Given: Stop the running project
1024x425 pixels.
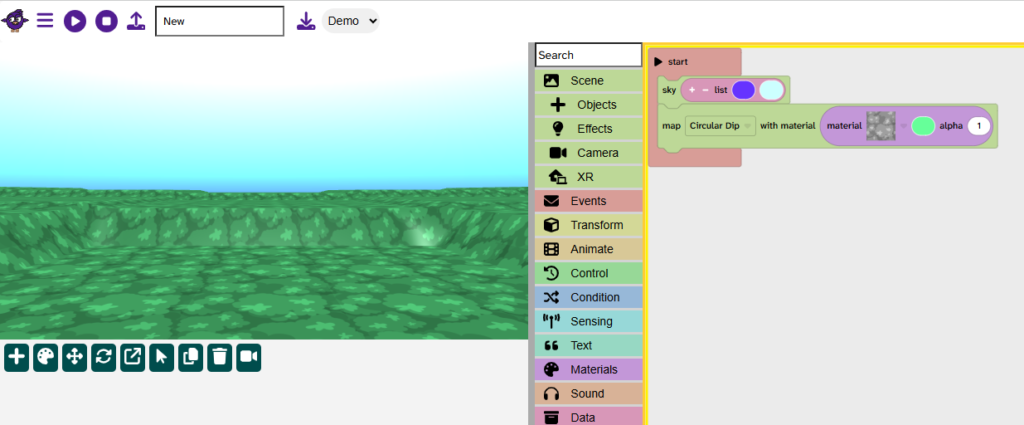Looking at the screenshot, I should pyautogui.click(x=106, y=21).
